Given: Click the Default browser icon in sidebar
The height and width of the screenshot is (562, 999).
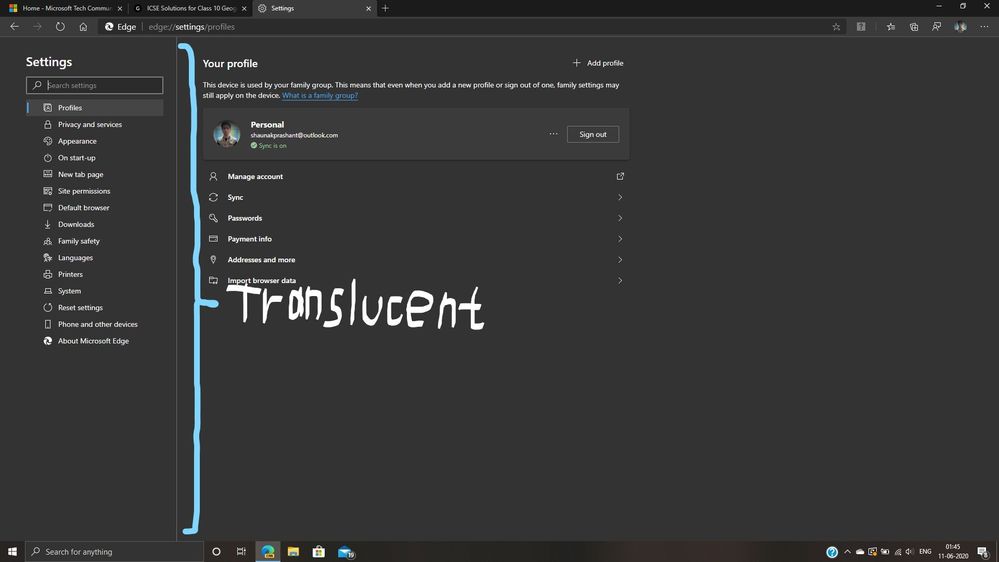Looking at the screenshot, I should [x=48, y=207].
